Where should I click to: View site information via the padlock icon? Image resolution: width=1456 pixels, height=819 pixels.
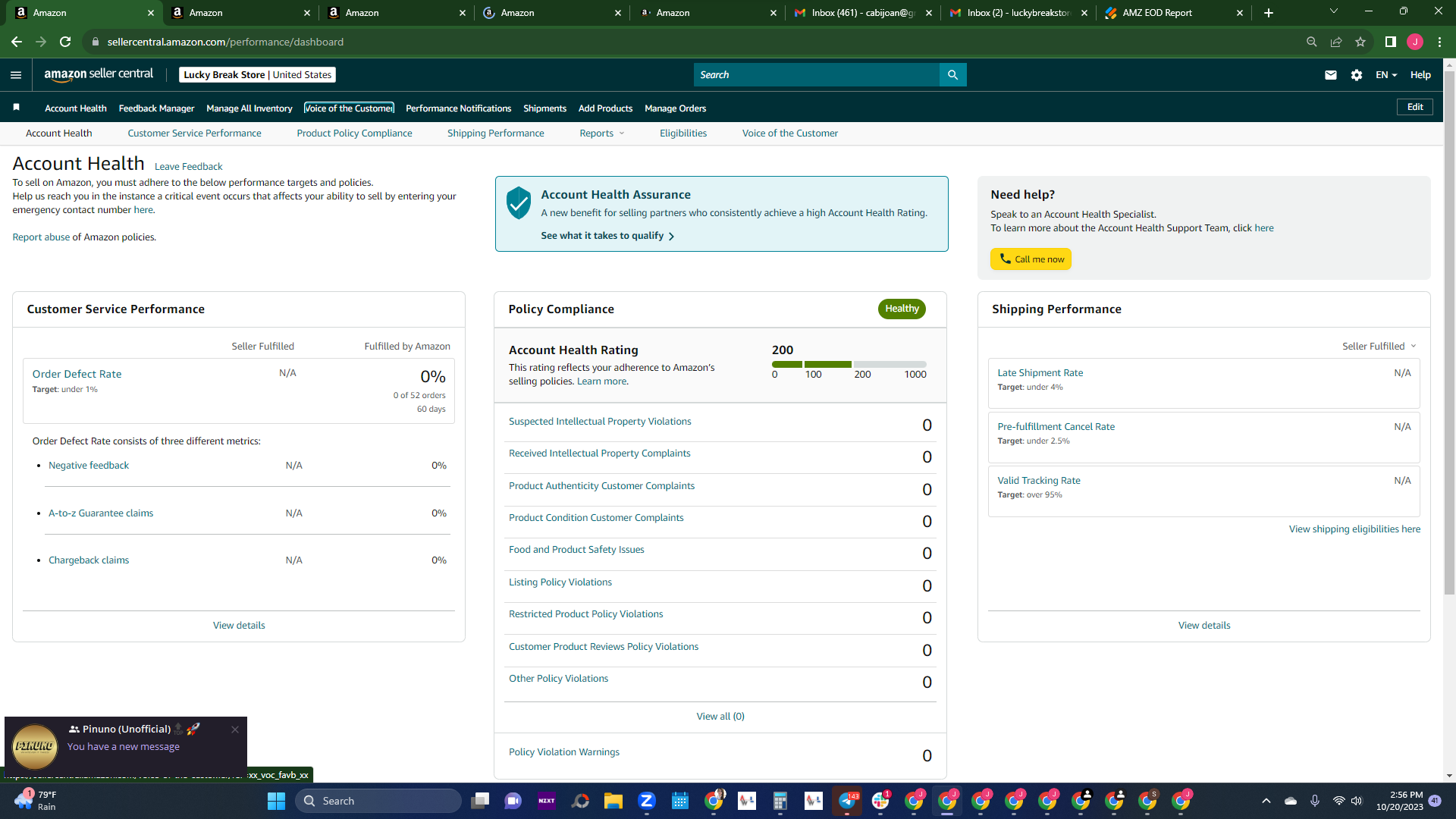coord(96,42)
